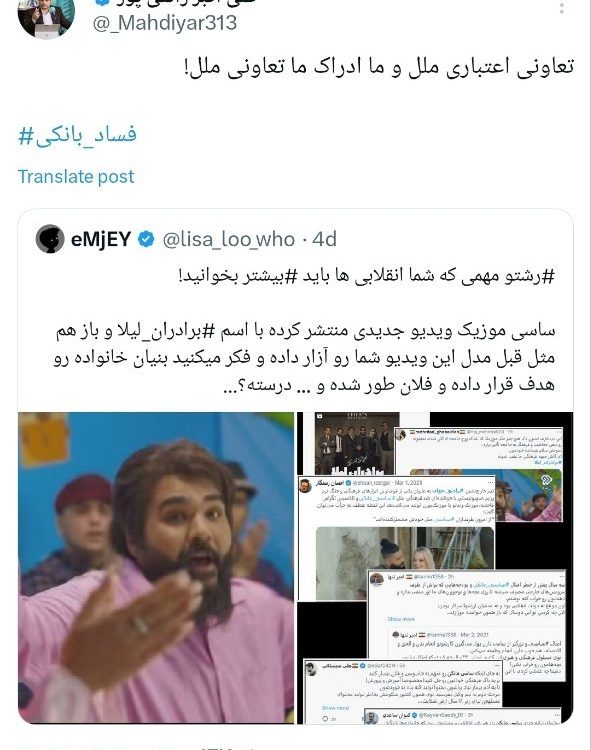This screenshot has width=591, height=750.
Task: Open the quoted post text body
Action: 304,331
